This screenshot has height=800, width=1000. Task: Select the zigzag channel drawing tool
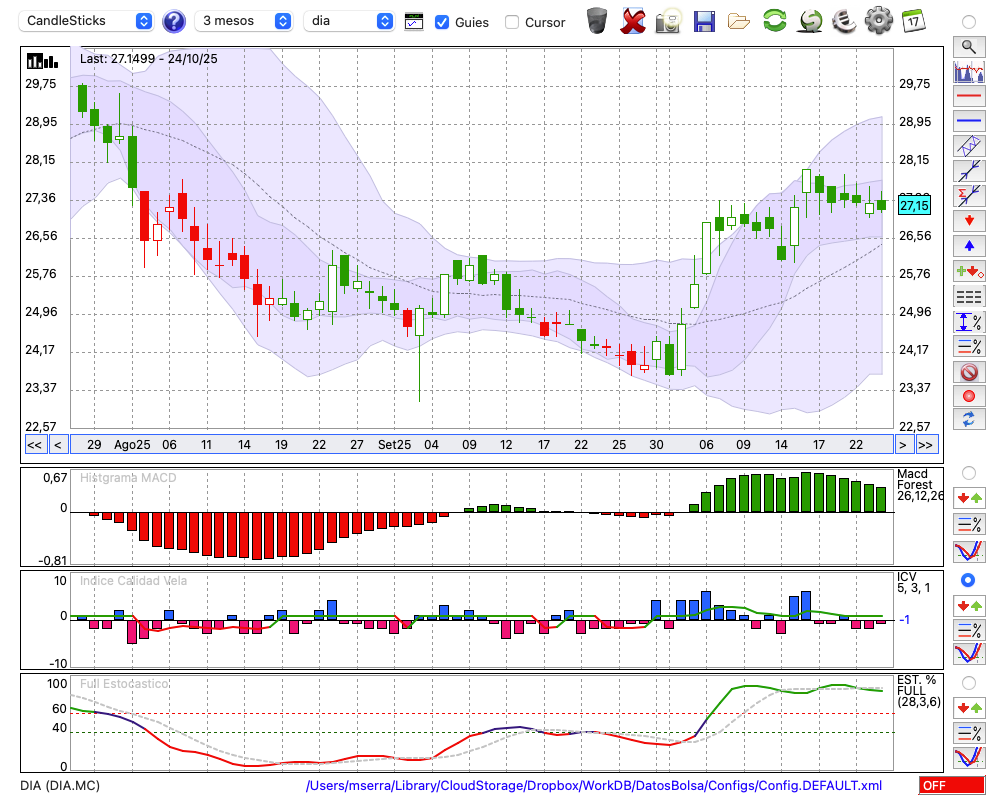click(x=969, y=146)
